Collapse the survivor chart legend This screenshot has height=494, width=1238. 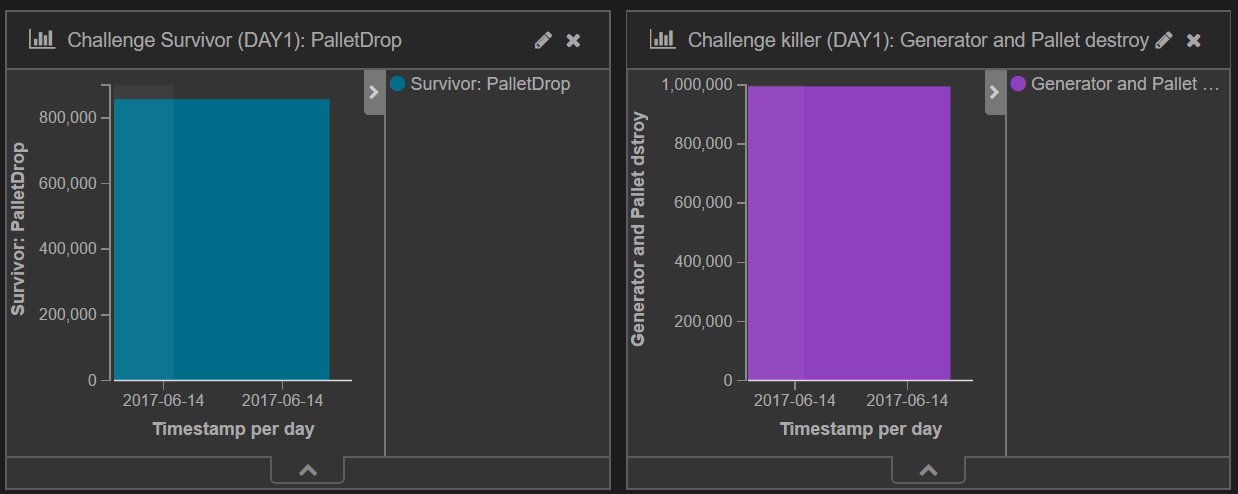tap(374, 92)
